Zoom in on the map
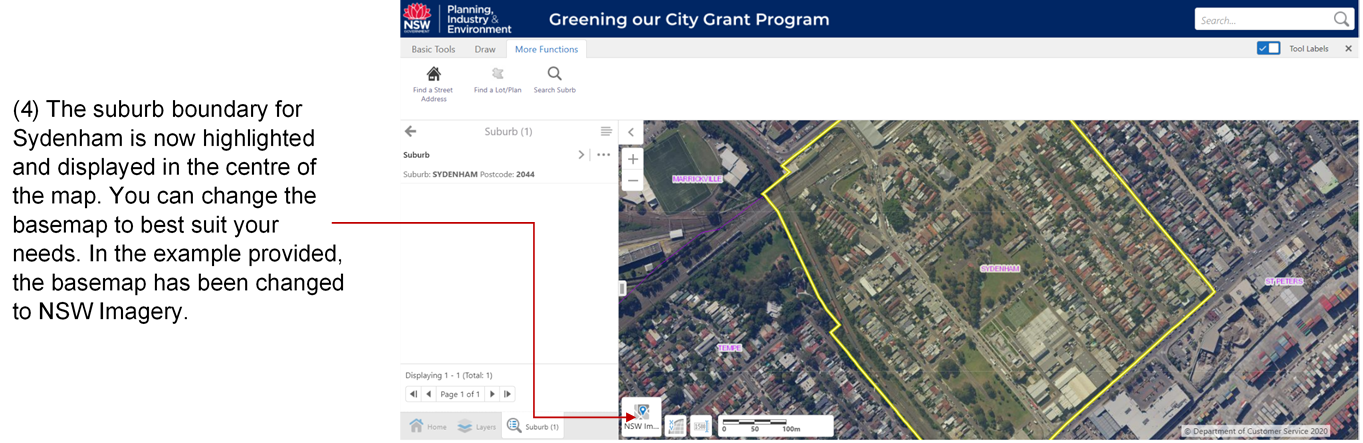 pos(632,159)
